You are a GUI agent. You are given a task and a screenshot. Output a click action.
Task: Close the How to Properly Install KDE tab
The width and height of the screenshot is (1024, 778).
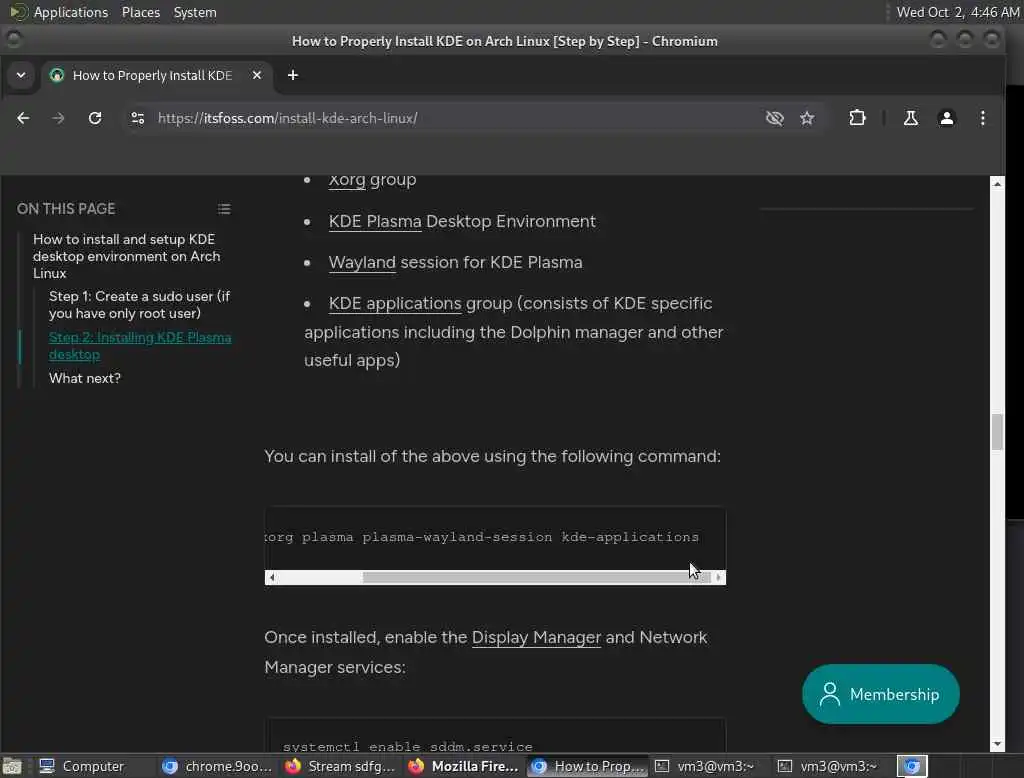tap(257, 75)
